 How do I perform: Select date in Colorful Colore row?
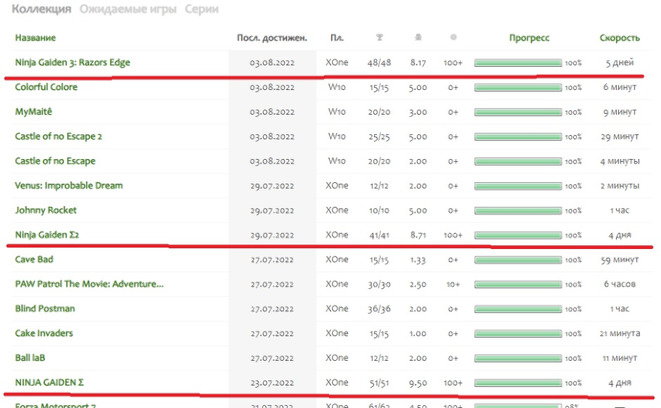272,87
